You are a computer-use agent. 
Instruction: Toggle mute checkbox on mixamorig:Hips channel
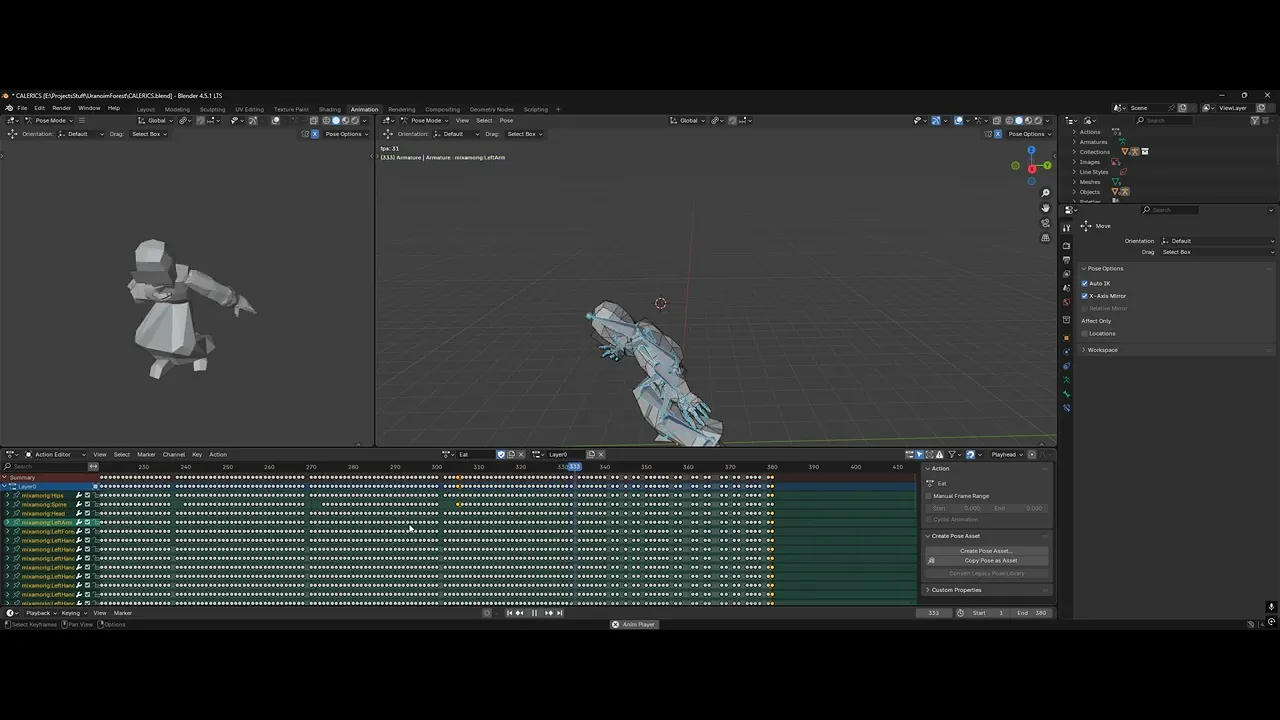(87, 495)
